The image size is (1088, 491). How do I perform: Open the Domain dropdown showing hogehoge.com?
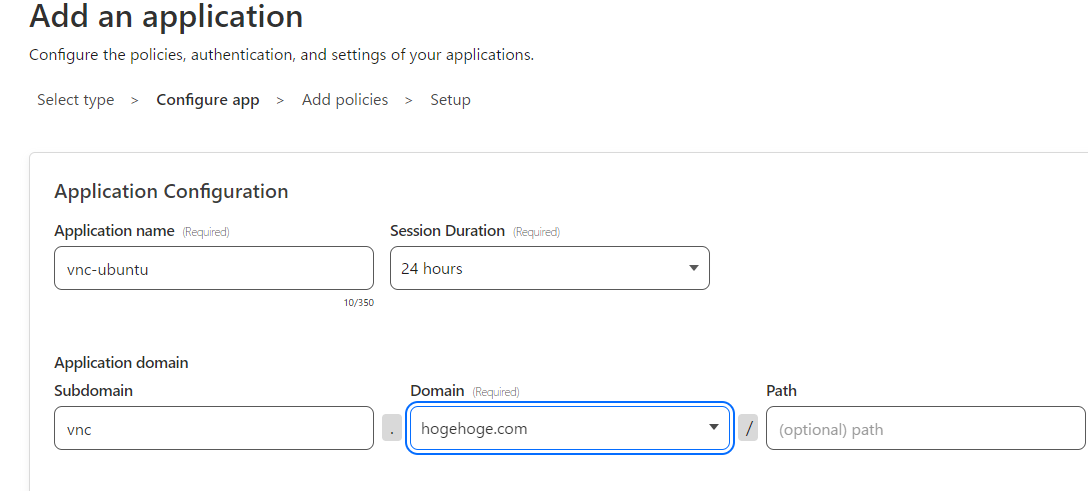(x=560, y=428)
